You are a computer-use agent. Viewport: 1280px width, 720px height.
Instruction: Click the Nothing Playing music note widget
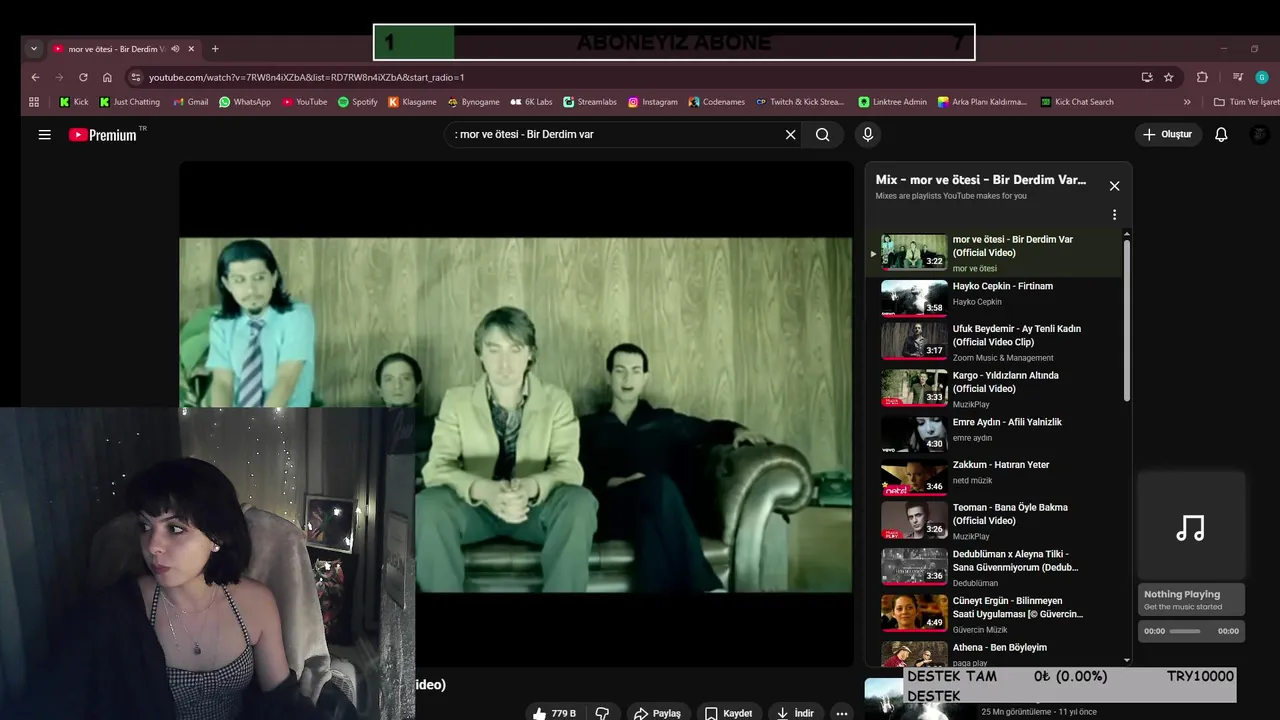click(1191, 527)
